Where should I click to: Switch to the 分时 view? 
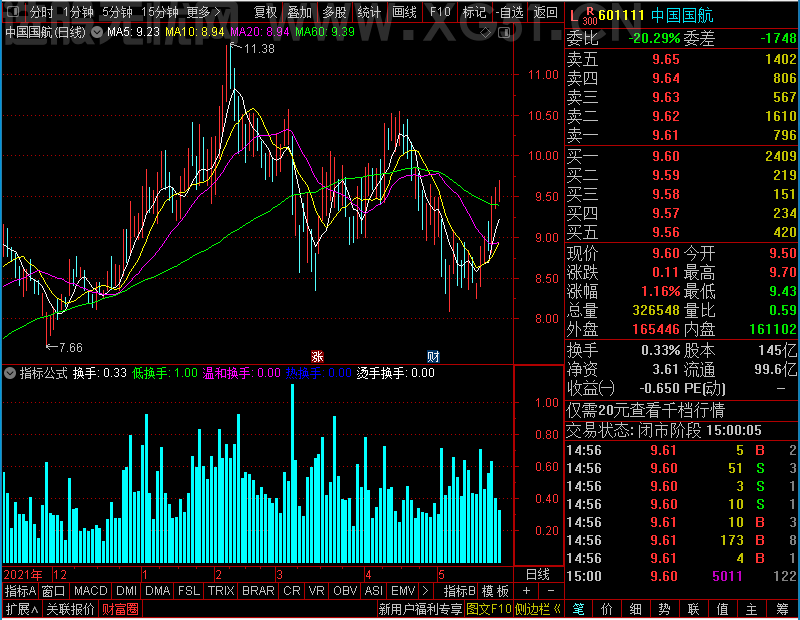[41, 11]
